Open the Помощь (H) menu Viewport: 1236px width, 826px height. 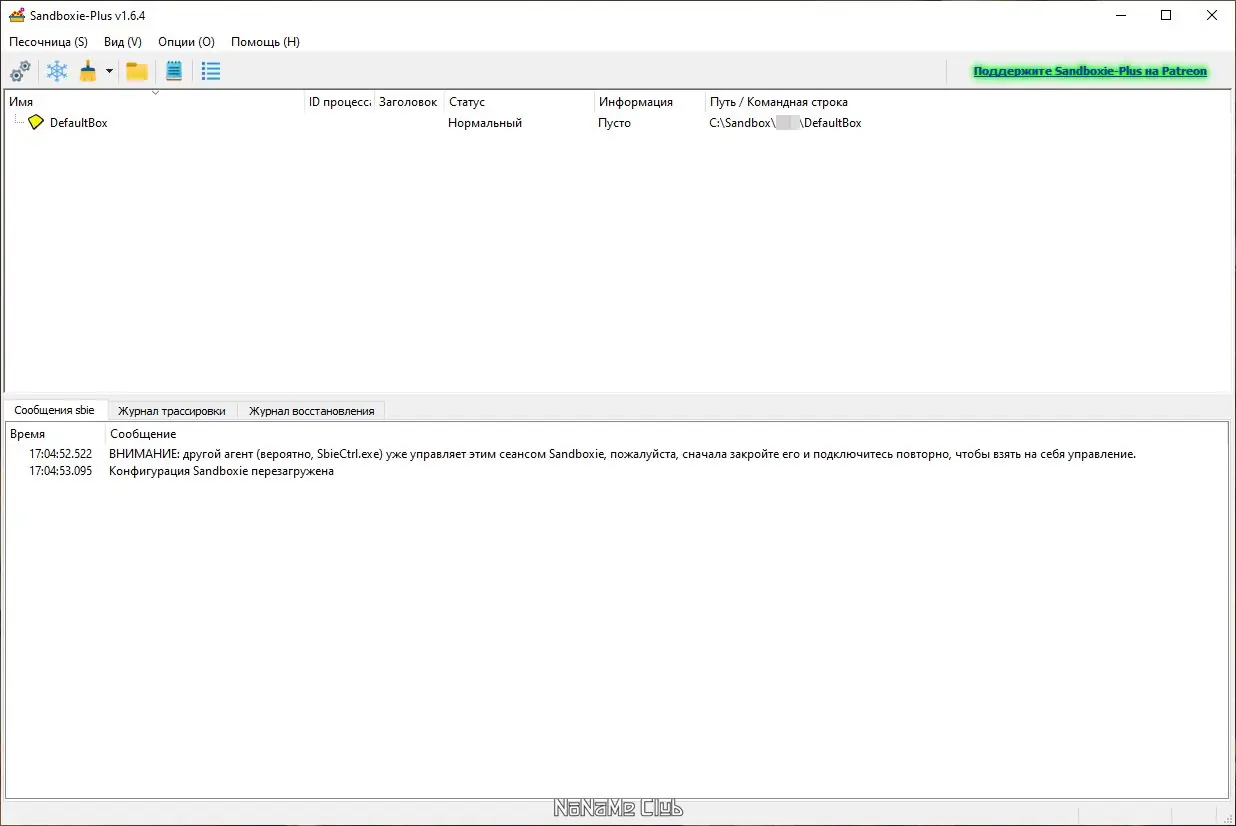[x=265, y=42]
